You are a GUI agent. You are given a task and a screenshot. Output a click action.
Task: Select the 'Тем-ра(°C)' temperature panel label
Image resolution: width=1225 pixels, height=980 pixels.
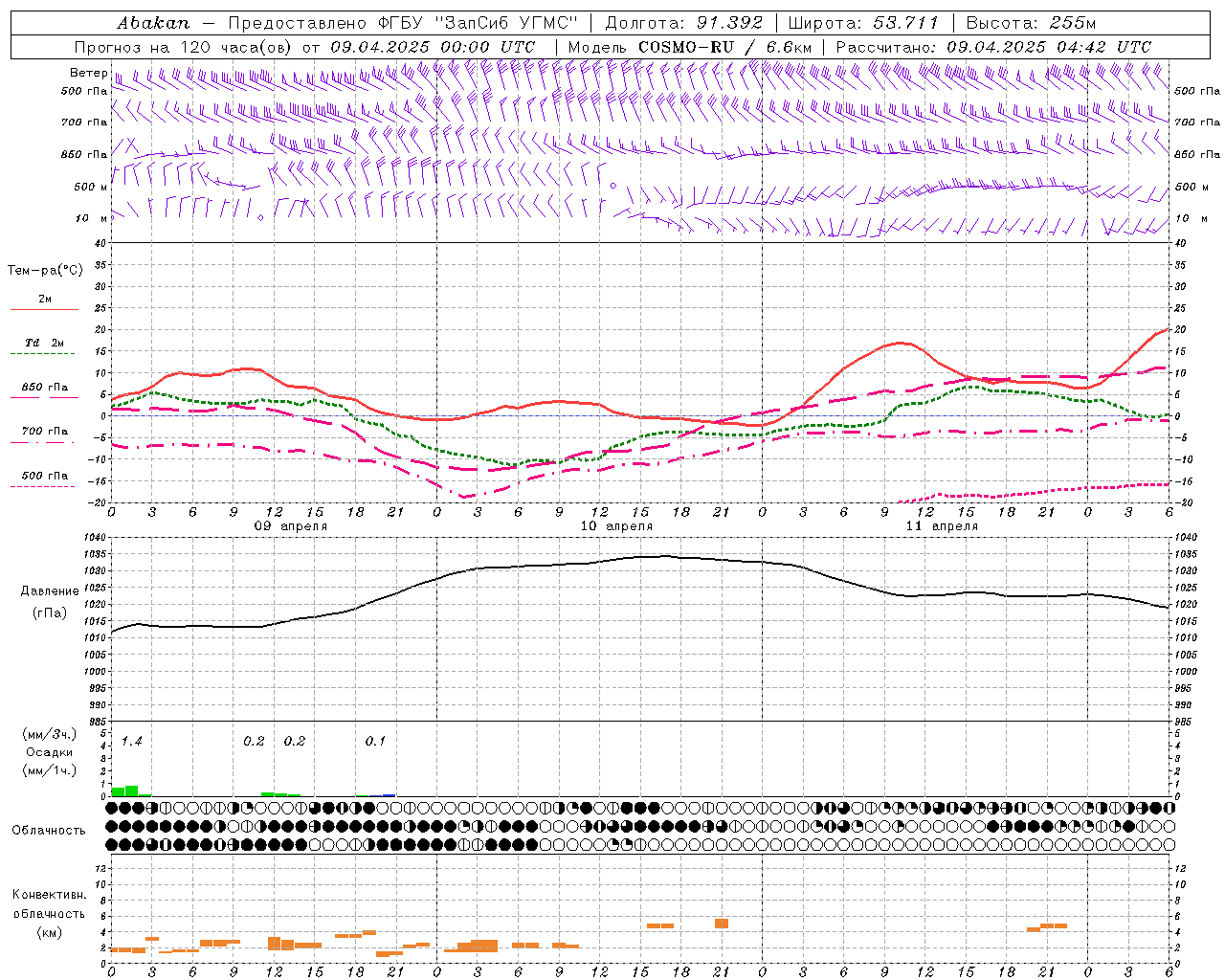point(45,271)
